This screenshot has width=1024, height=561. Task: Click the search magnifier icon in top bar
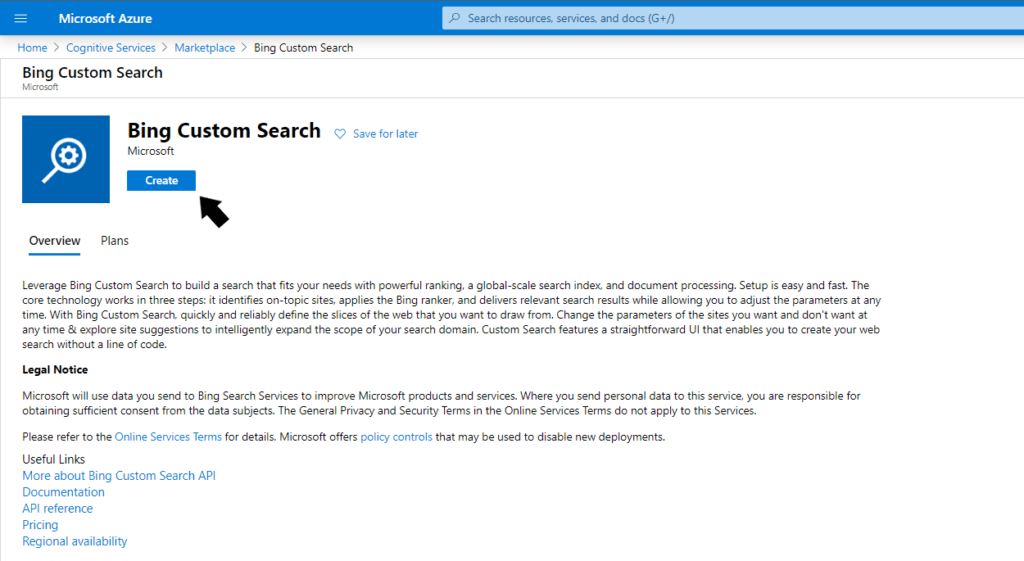click(455, 18)
